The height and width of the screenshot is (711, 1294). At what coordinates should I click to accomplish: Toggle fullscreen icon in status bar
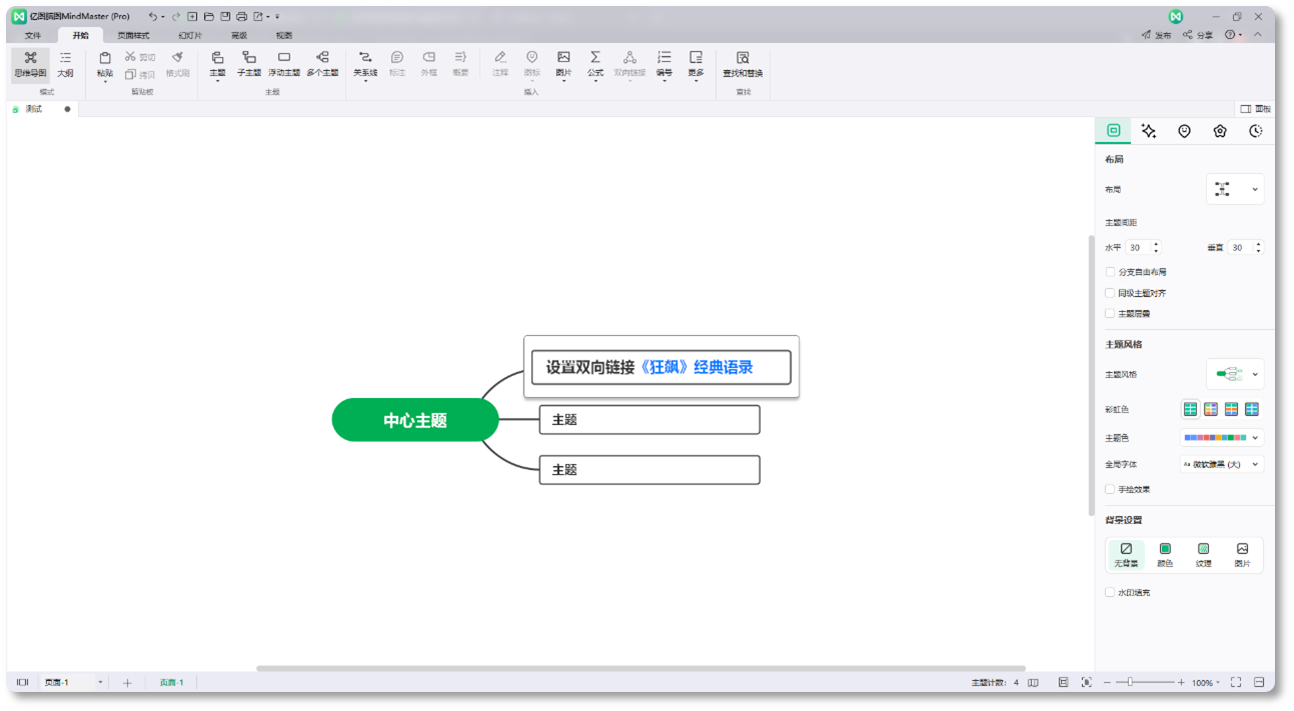(1236, 682)
